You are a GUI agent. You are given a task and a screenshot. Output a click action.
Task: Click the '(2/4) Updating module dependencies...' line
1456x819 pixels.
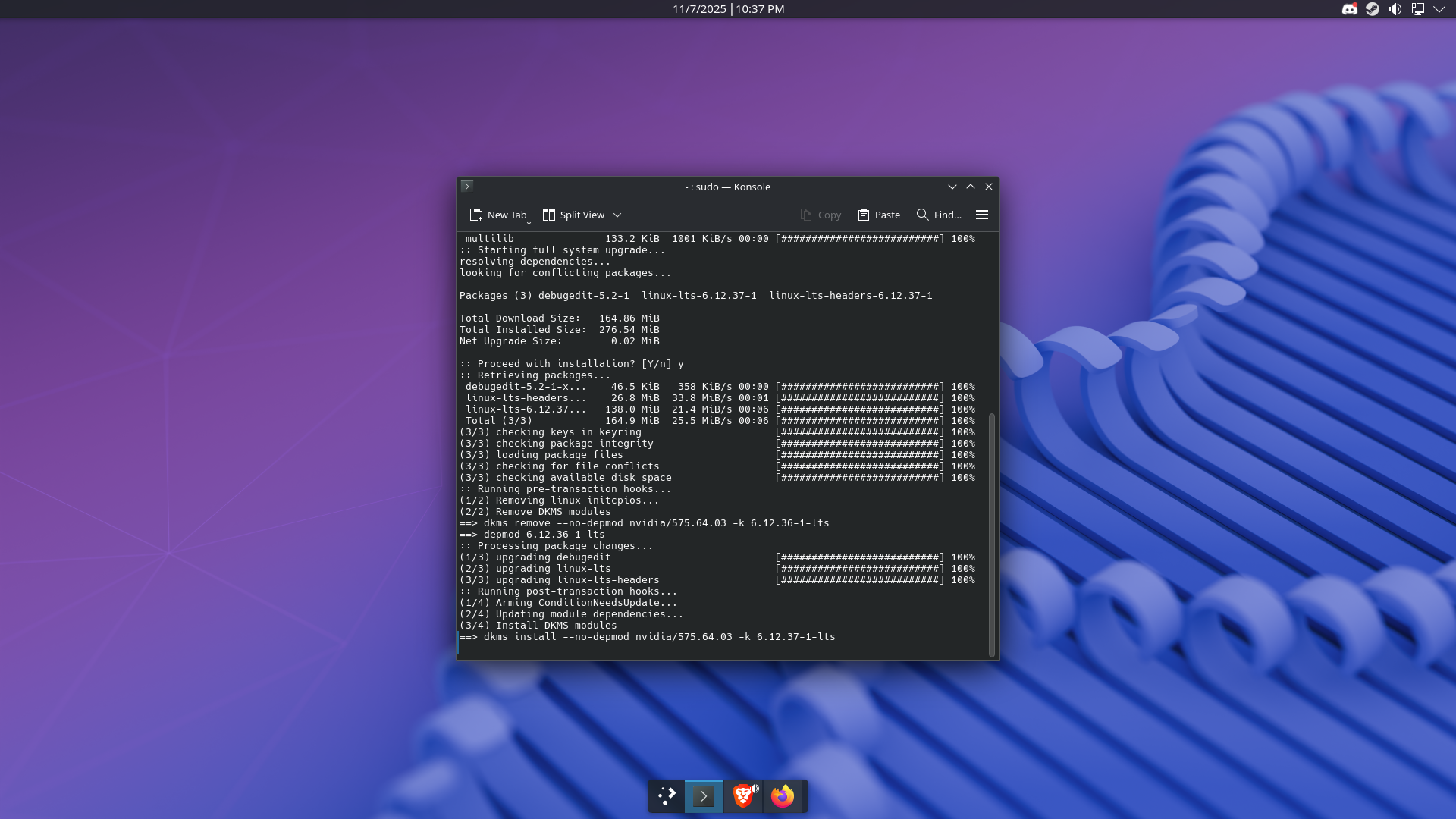(572, 614)
